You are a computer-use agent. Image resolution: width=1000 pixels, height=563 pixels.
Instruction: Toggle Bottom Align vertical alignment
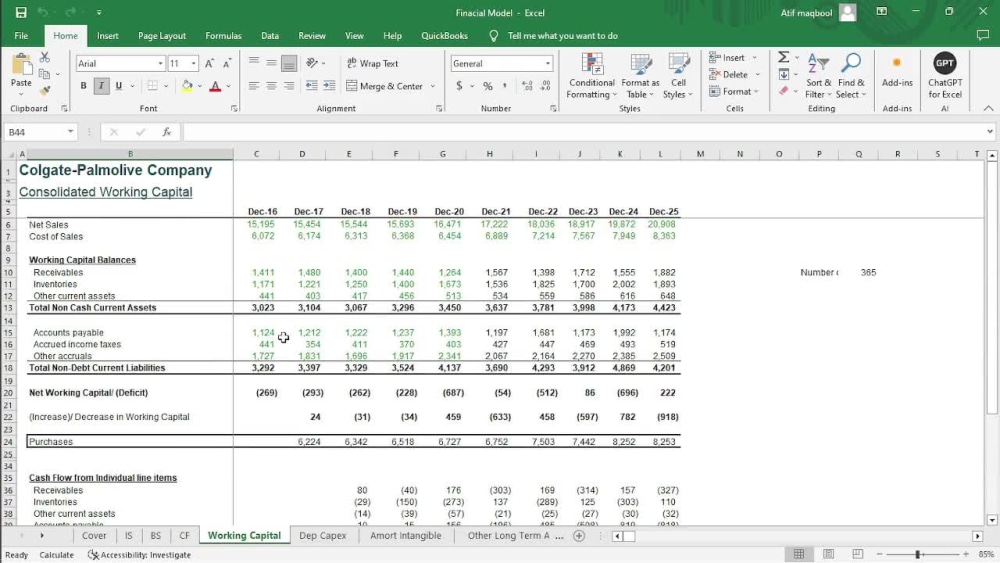[x=289, y=63]
